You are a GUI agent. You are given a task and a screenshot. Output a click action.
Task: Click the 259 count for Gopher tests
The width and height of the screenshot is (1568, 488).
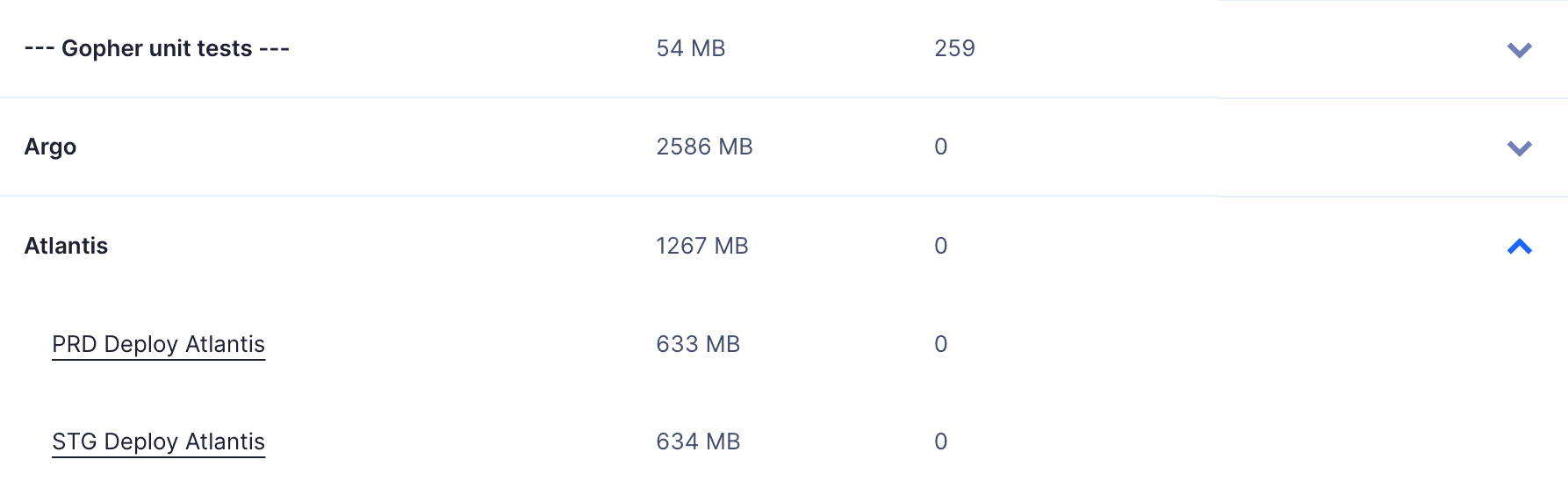coord(954,48)
